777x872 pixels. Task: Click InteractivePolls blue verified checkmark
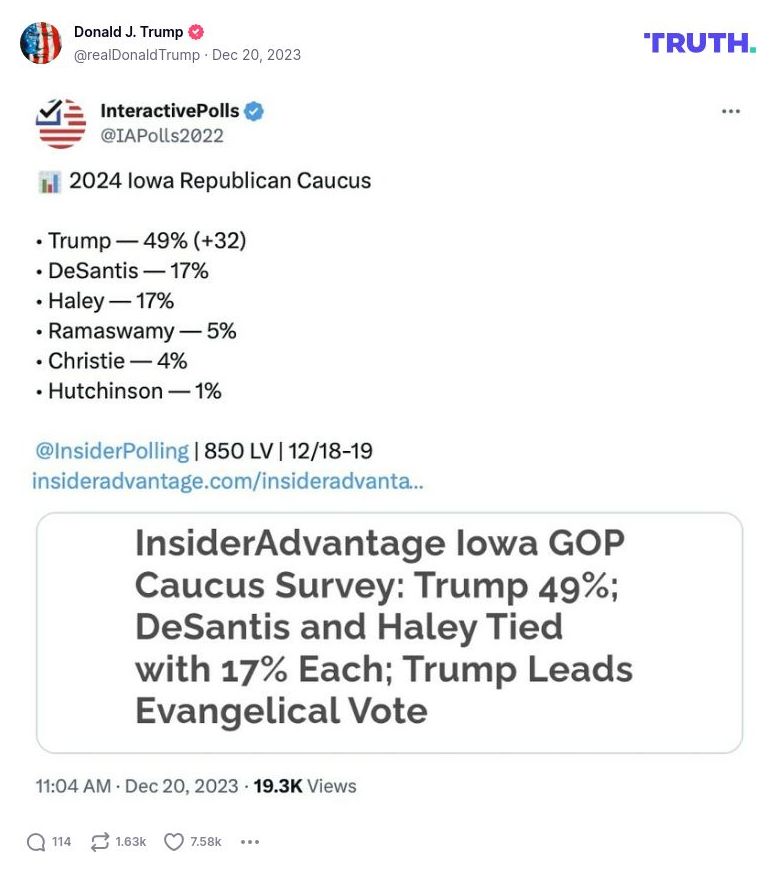(x=254, y=111)
